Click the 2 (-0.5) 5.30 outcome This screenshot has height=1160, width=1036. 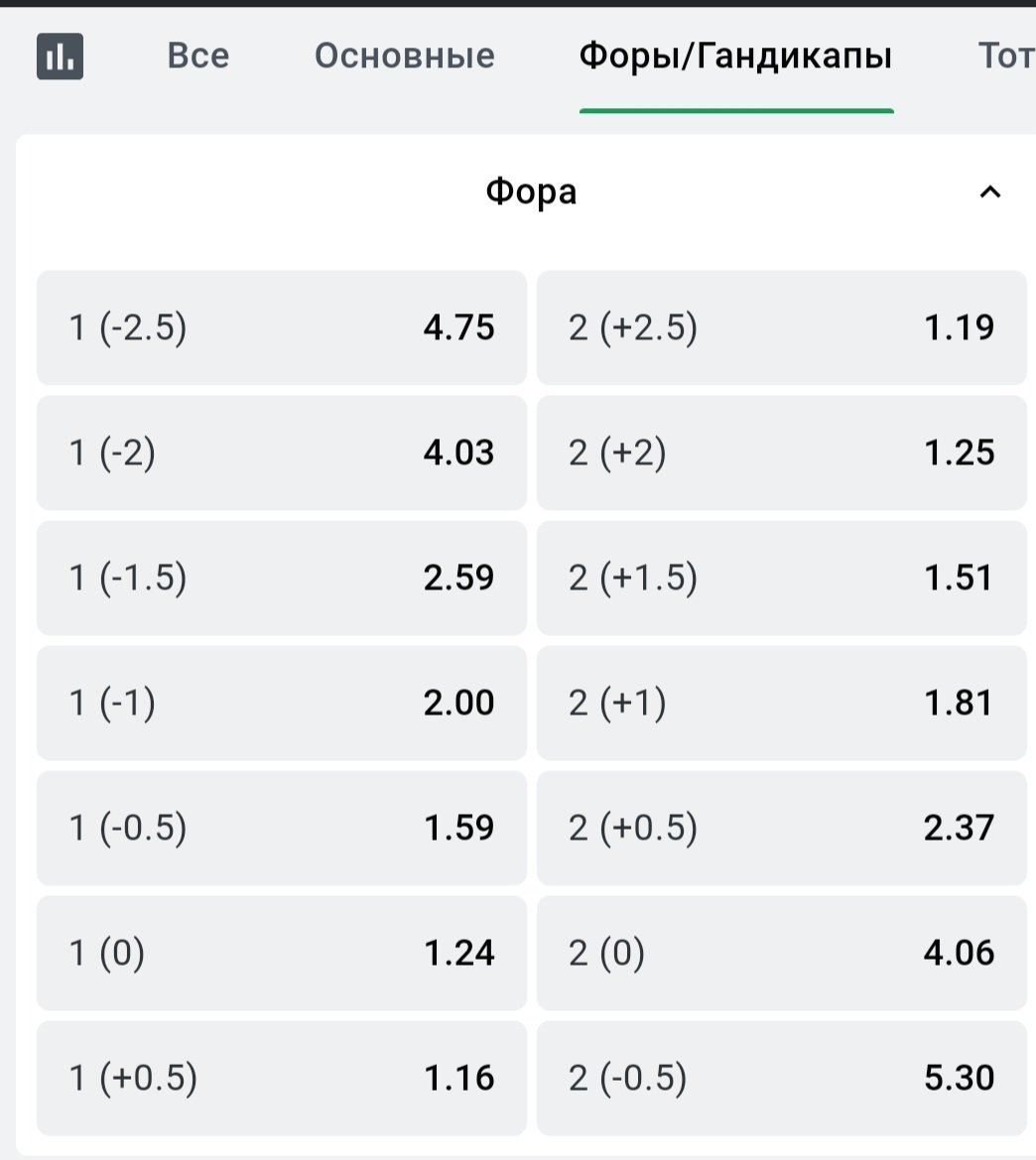tap(782, 1078)
